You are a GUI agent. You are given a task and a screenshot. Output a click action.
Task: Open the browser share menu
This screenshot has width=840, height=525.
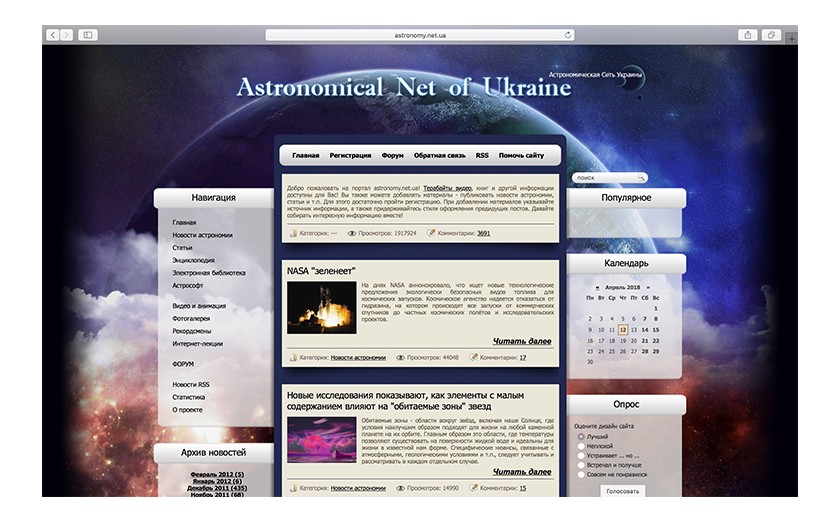(747, 35)
